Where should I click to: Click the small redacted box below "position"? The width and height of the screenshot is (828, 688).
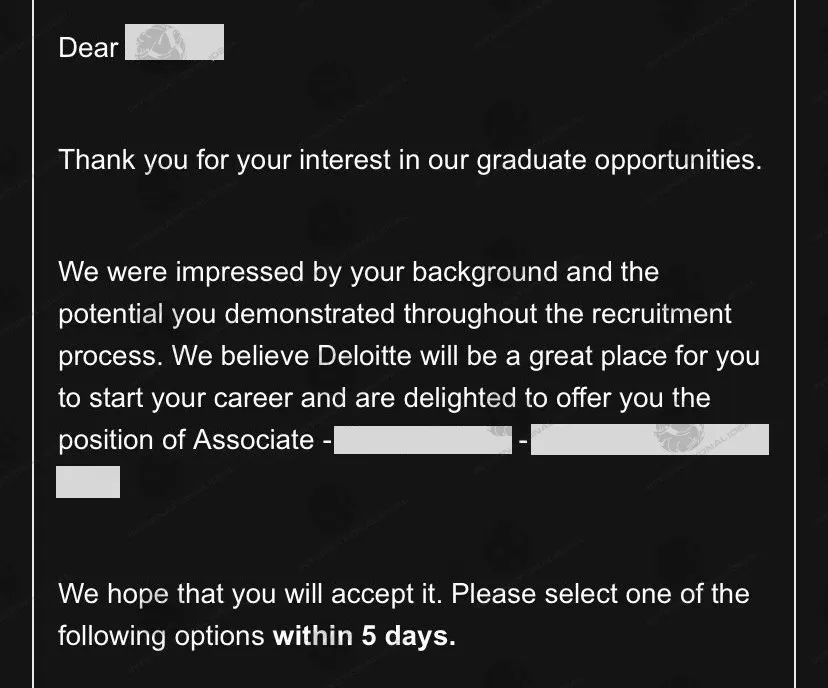[x=88, y=482]
